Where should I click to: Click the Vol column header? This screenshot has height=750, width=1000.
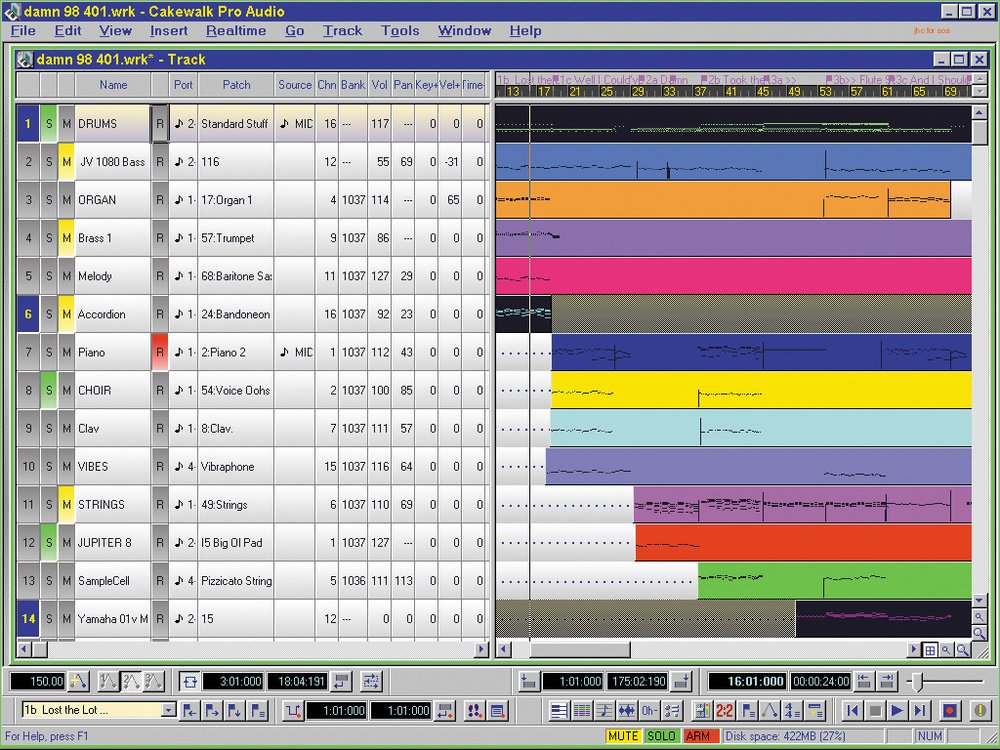click(x=379, y=85)
